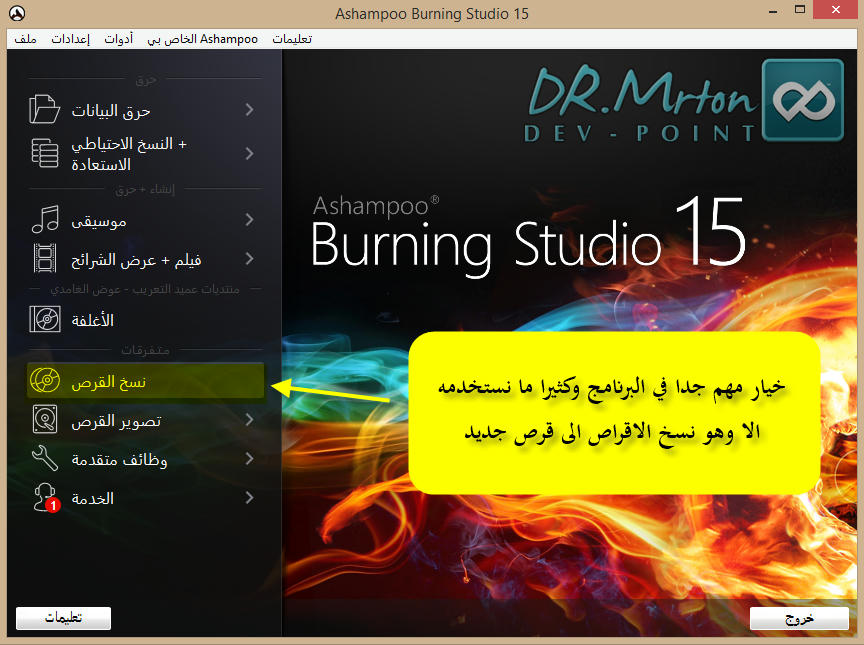Click the wrench icon for وظائف متقدمة
864x645 pixels.
pos(45,459)
